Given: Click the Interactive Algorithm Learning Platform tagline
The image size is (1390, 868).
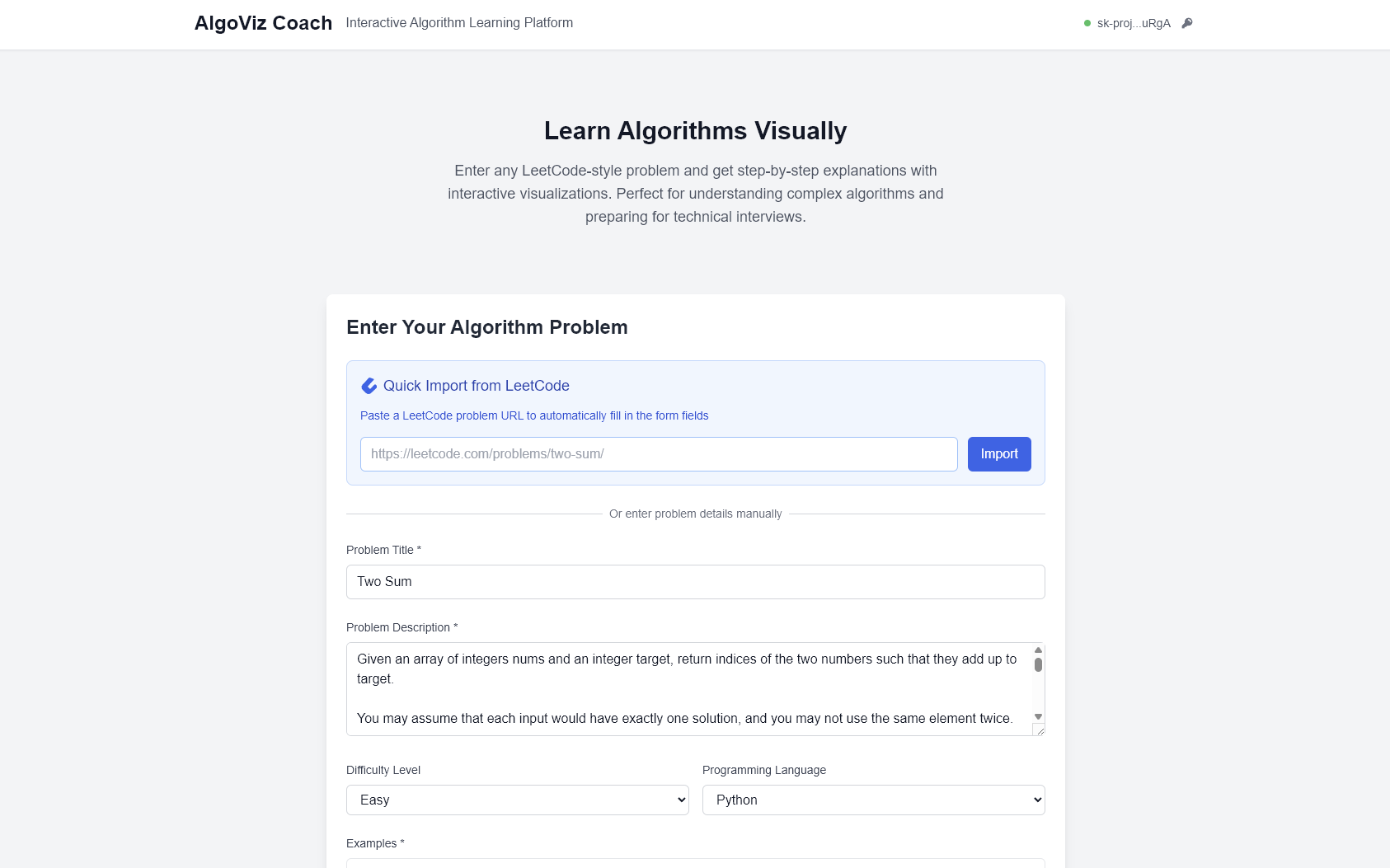Looking at the screenshot, I should tap(459, 23).
